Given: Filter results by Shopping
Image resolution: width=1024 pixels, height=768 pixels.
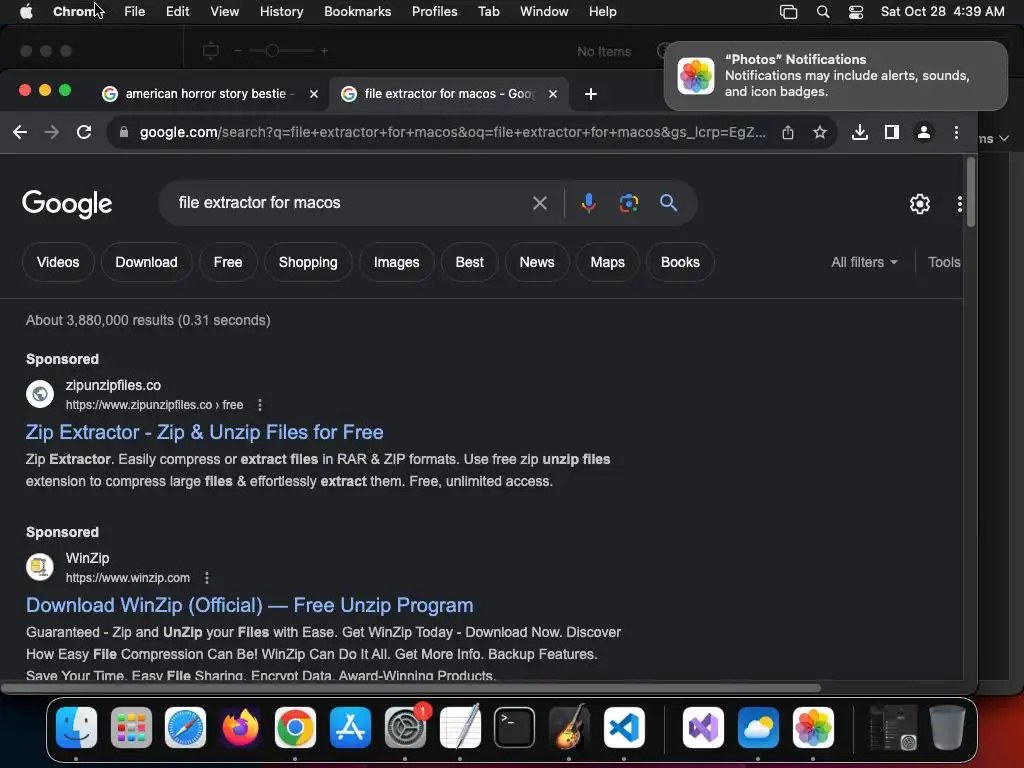Looking at the screenshot, I should (x=308, y=263).
